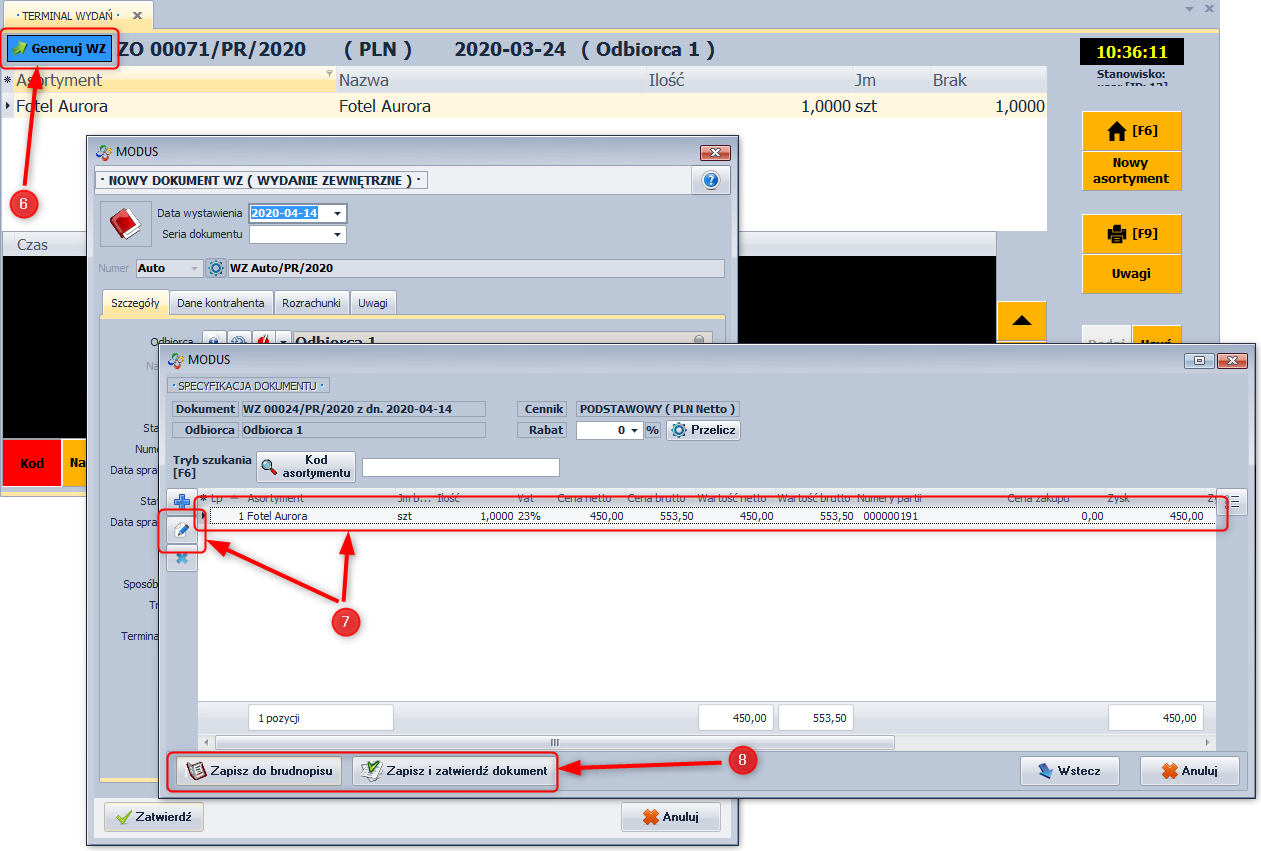Click Zapisz i zatwierdź dokument

[454, 771]
